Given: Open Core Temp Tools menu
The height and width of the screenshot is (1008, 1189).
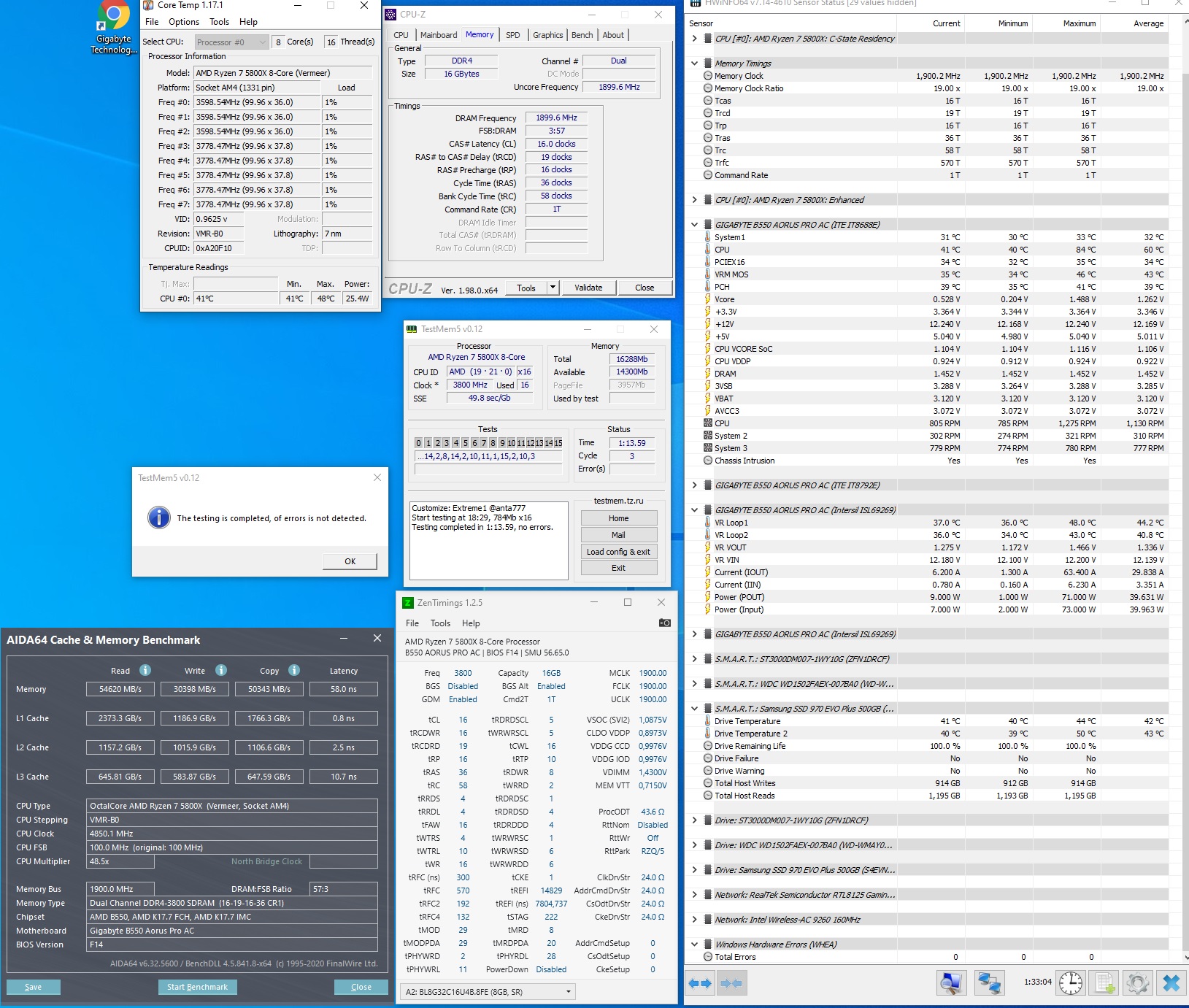Looking at the screenshot, I should tap(220, 22).
